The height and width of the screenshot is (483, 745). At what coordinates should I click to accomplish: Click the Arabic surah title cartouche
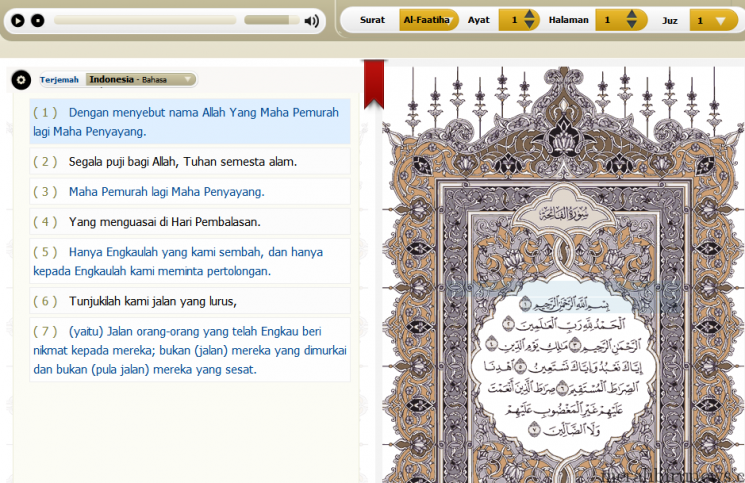[564, 215]
